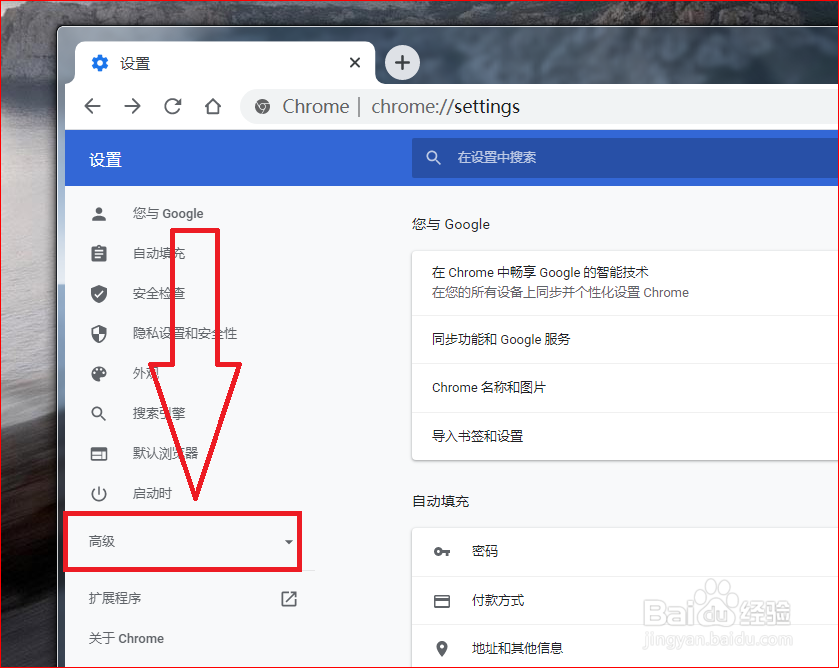Viewport: 839px width, 668px height.
Task: Reload the settings page
Action: point(172,107)
